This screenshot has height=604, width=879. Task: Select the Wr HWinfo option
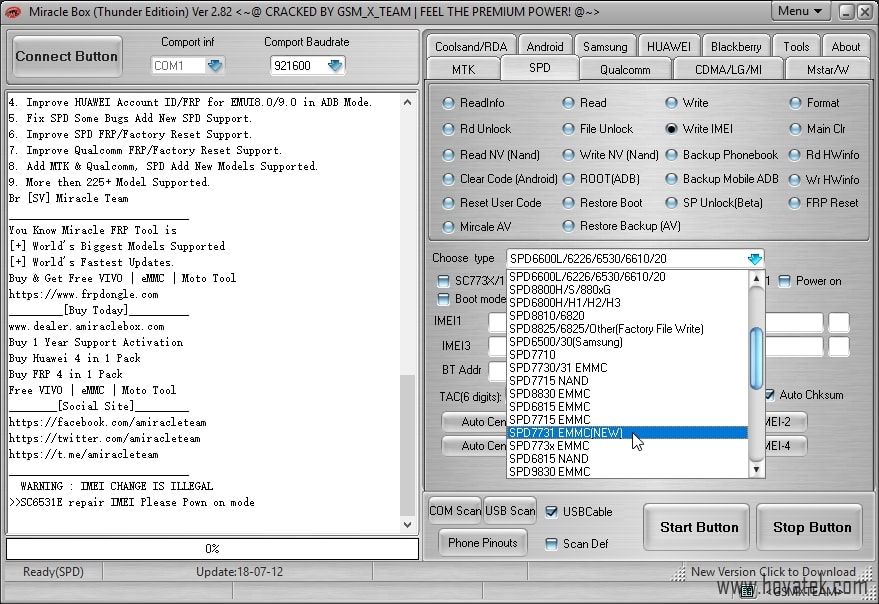pyautogui.click(x=824, y=179)
